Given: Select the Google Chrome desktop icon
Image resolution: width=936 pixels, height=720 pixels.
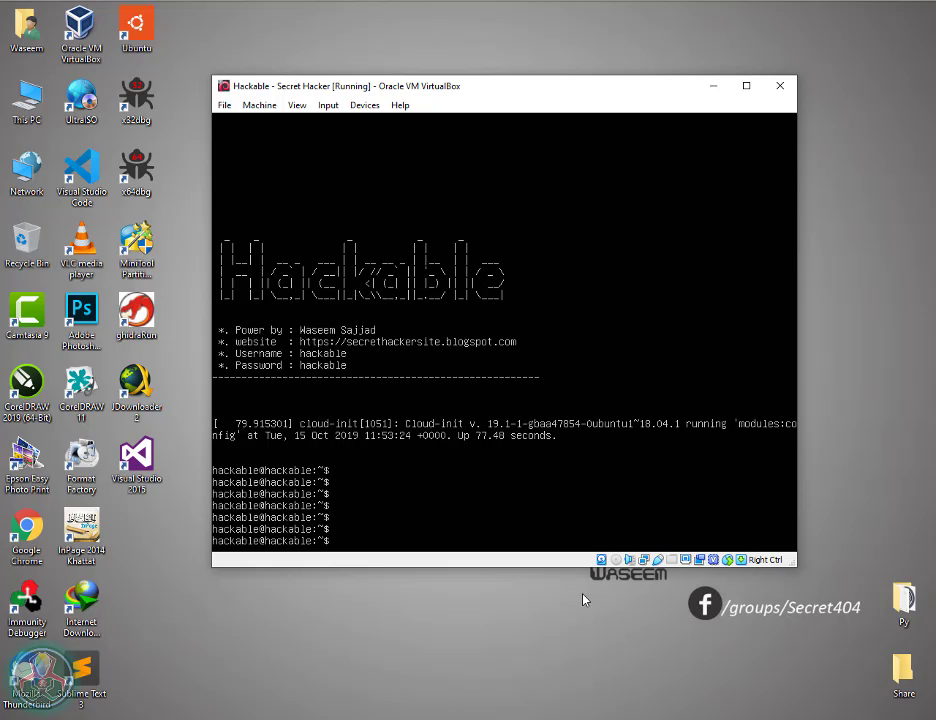Looking at the screenshot, I should point(27,537).
